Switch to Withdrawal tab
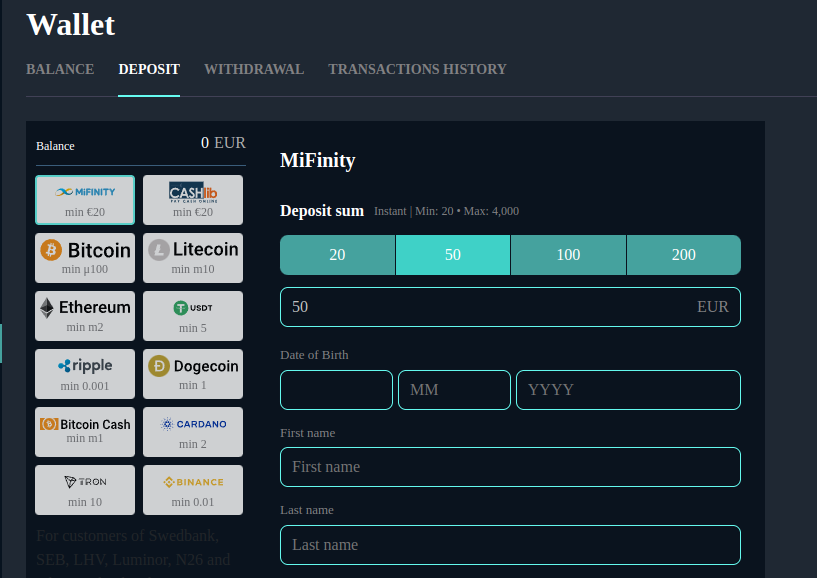 coord(254,70)
